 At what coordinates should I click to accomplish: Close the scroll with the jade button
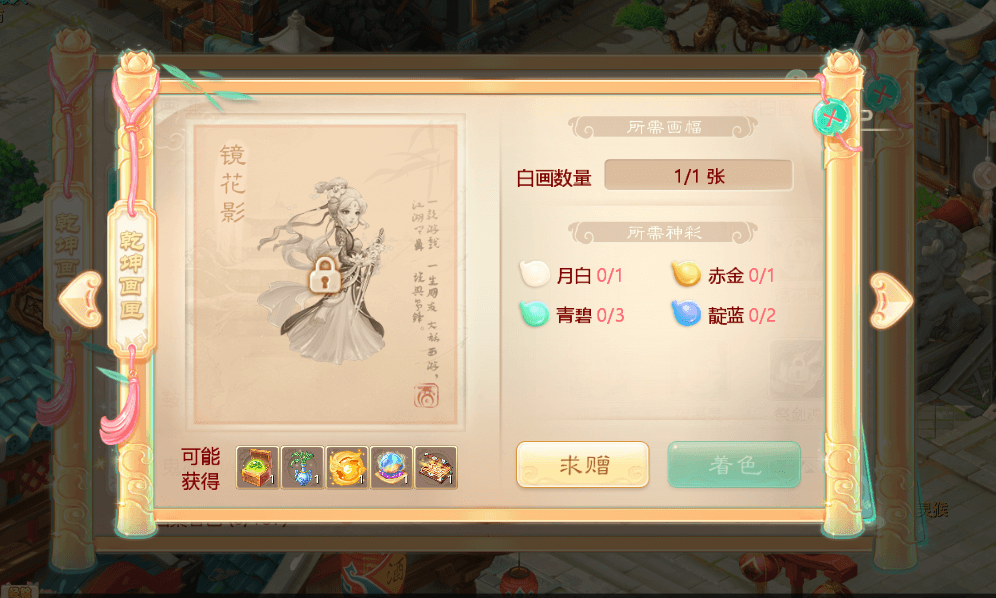click(x=831, y=117)
